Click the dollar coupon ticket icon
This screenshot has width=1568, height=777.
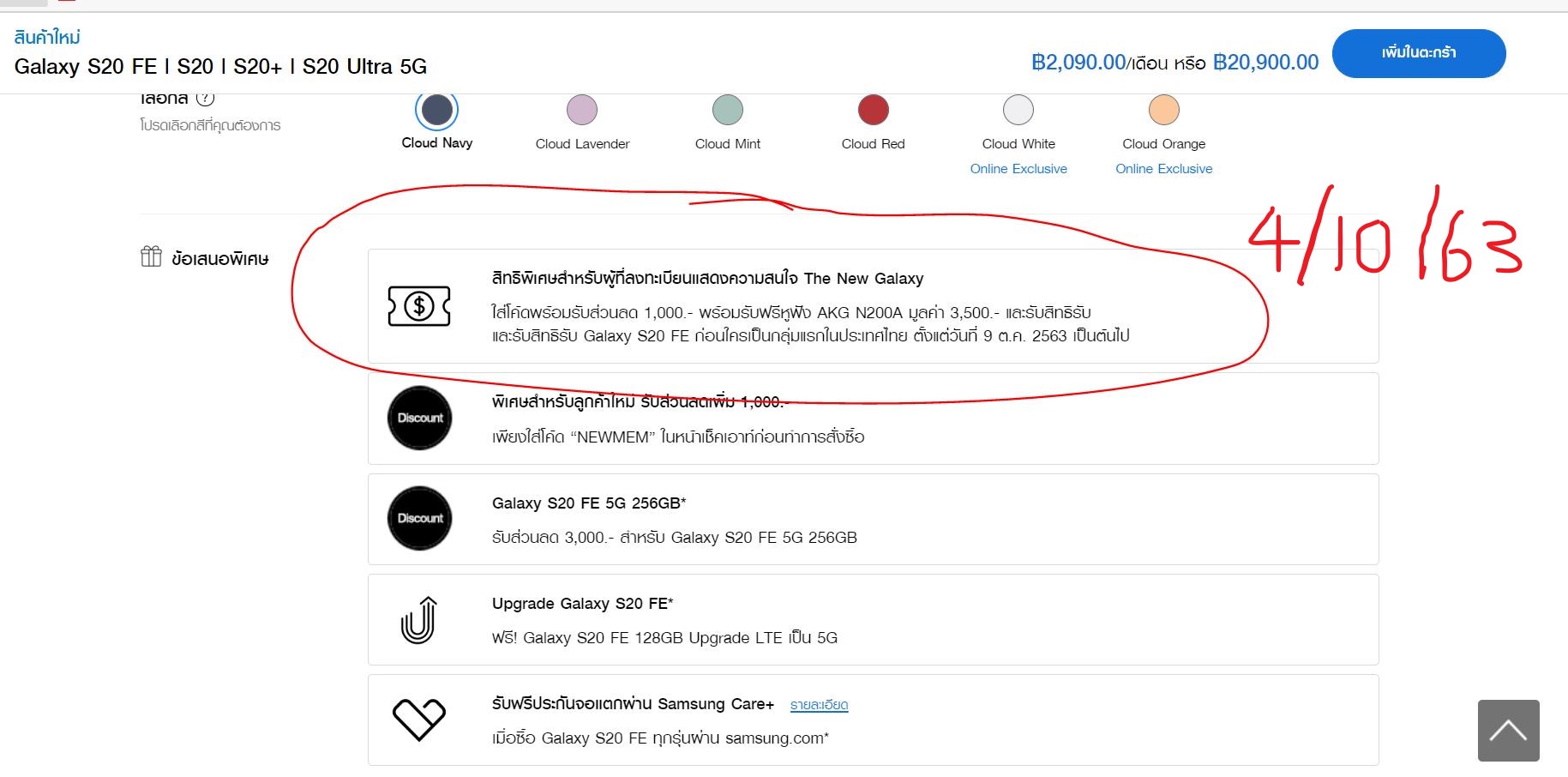[419, 306]
